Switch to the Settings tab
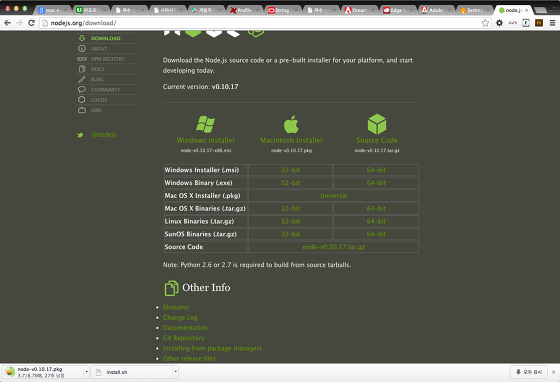 click(x=474, y=10)
